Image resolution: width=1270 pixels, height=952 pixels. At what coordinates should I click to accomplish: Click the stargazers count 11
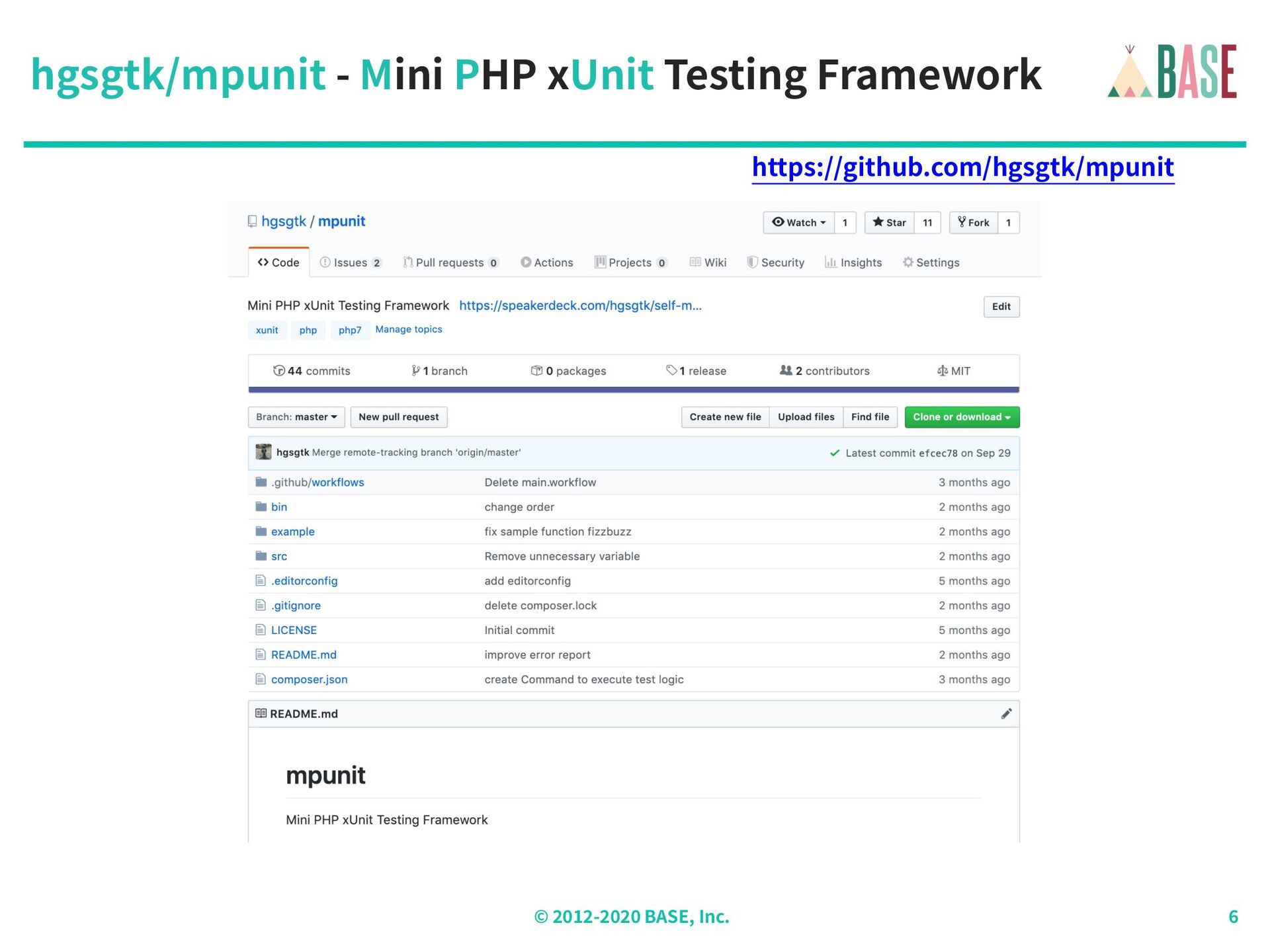pos(927,223)
